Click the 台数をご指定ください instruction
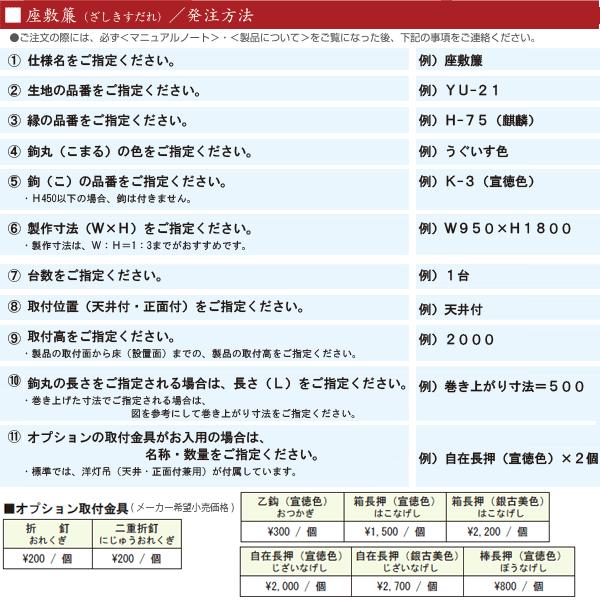The width and height of the screenshot is (600, 600). click(x=96, y=275)
